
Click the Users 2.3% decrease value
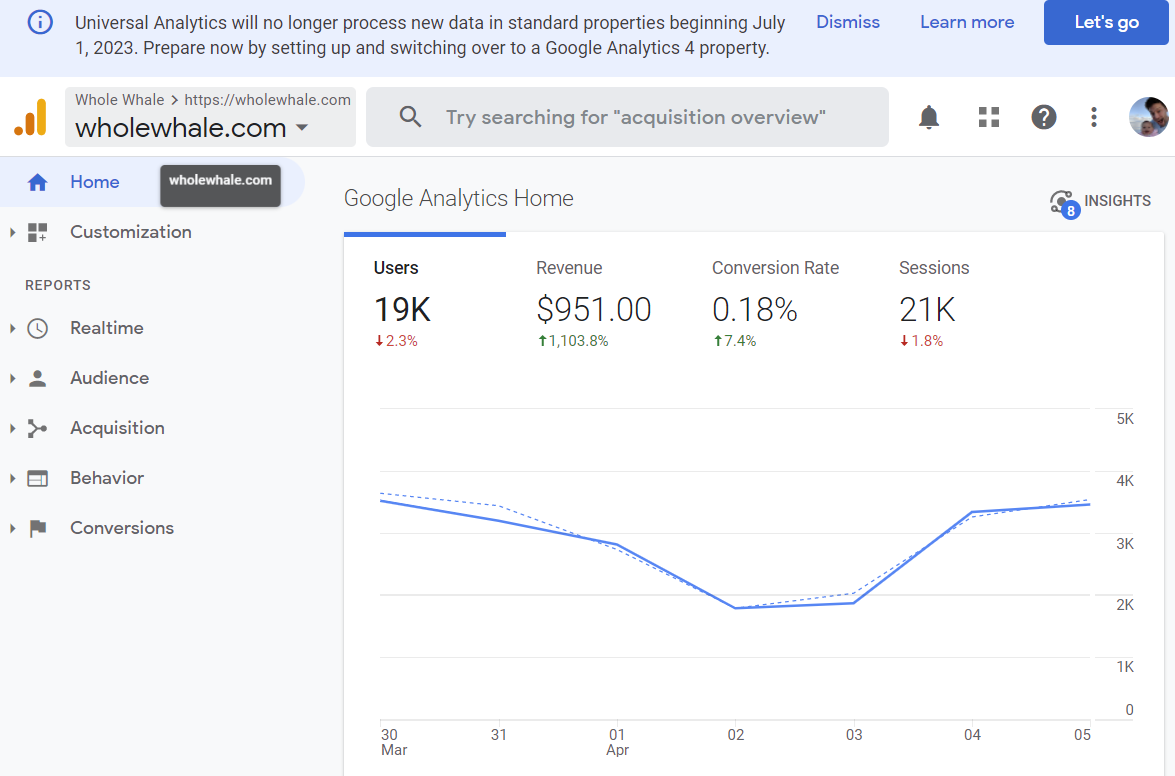(396, 341)
